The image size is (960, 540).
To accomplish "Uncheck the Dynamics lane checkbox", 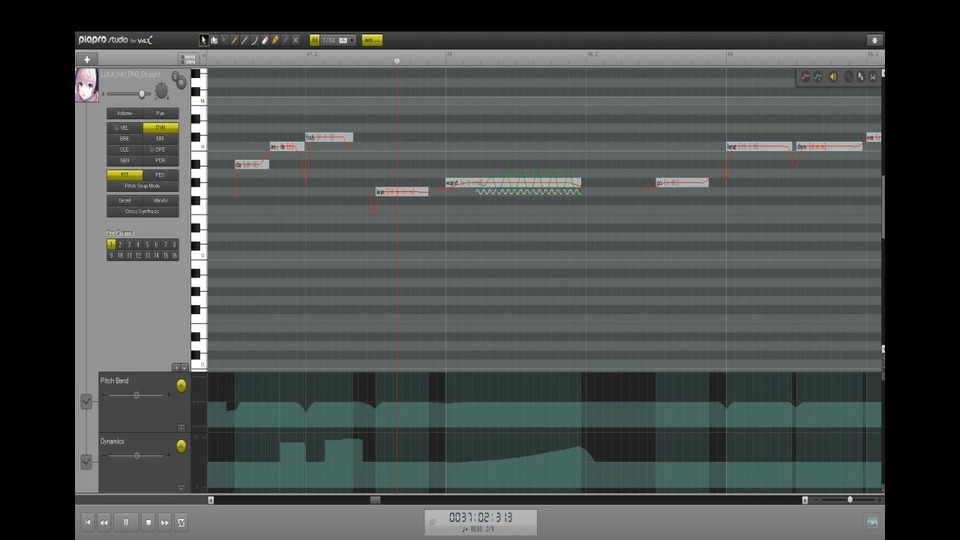I will coord(86,462).
